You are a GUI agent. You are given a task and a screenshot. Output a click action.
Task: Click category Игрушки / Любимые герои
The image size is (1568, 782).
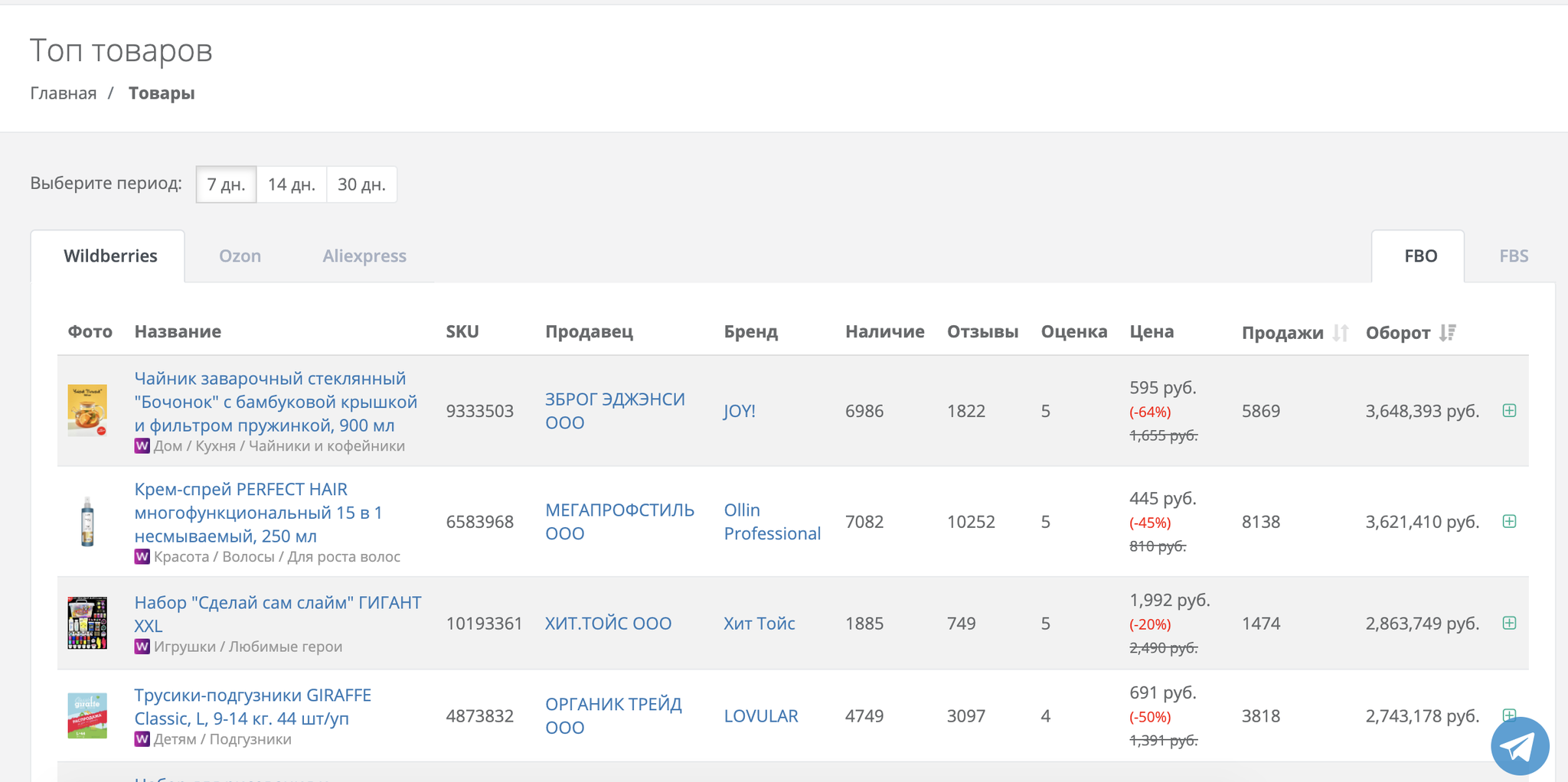[248, 647]
